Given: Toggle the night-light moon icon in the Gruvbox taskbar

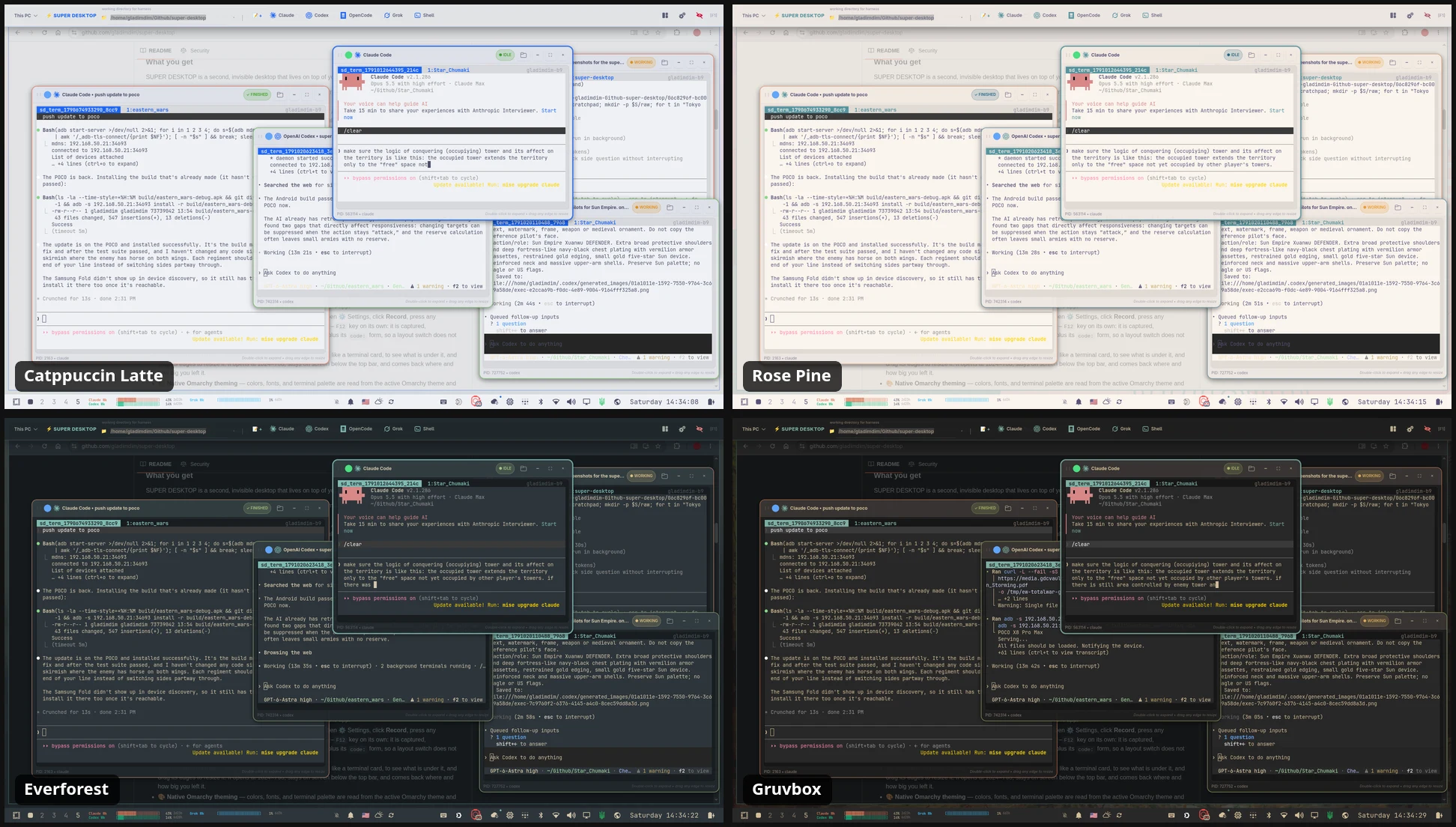Looking at the screenshot, I should tap(1187, 816).
